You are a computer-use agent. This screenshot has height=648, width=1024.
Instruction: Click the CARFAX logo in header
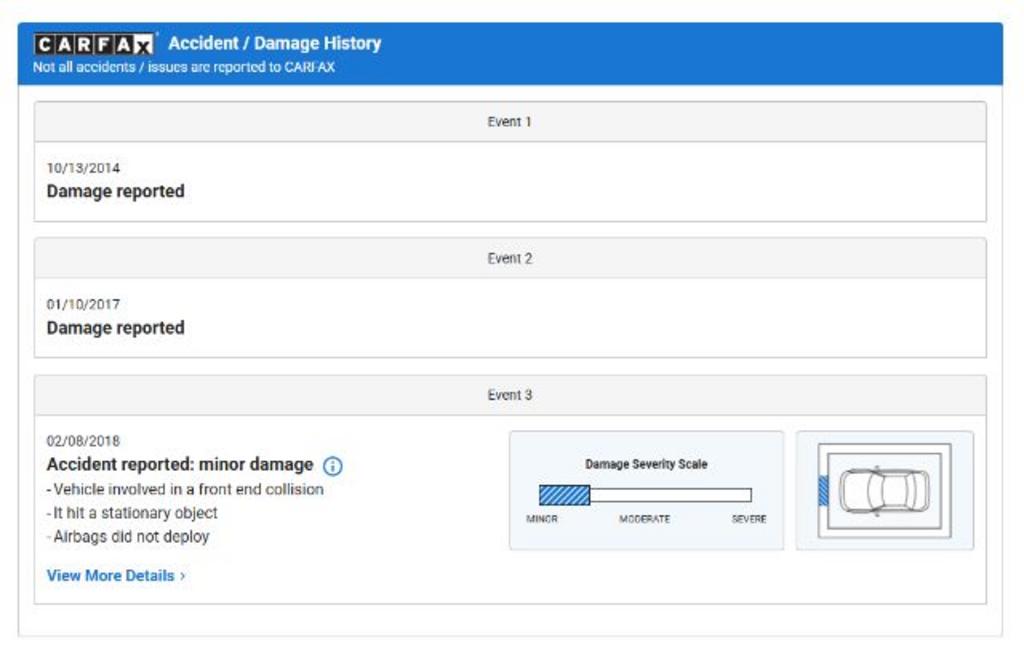click(94, 44)
